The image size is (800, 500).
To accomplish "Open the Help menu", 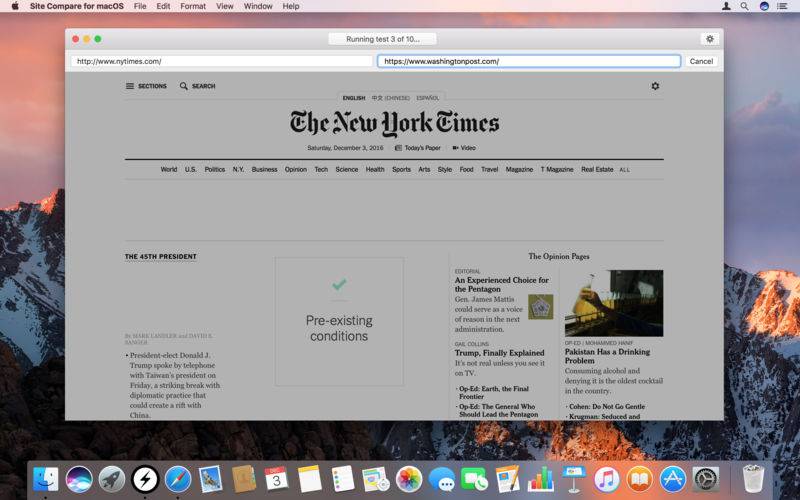I will (291, 6).
